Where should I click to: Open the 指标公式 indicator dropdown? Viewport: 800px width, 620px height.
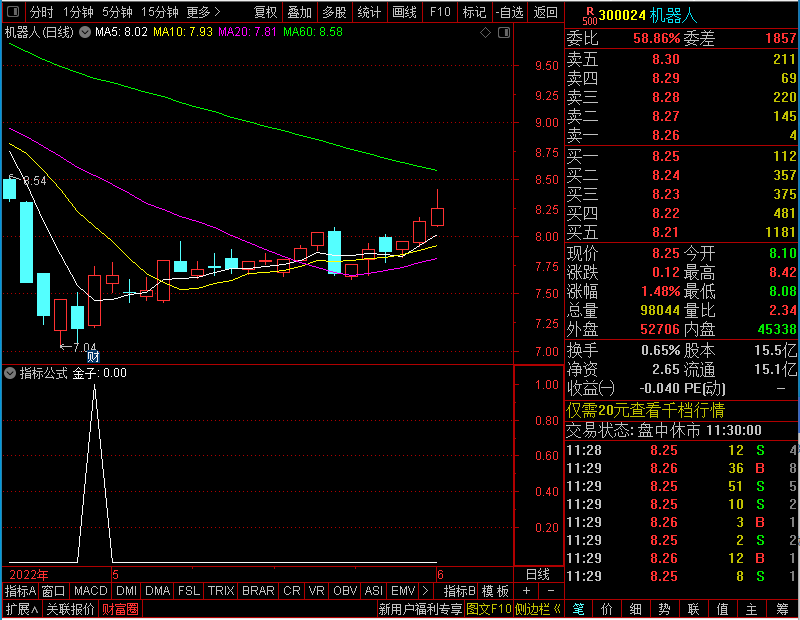click(10, 373)
